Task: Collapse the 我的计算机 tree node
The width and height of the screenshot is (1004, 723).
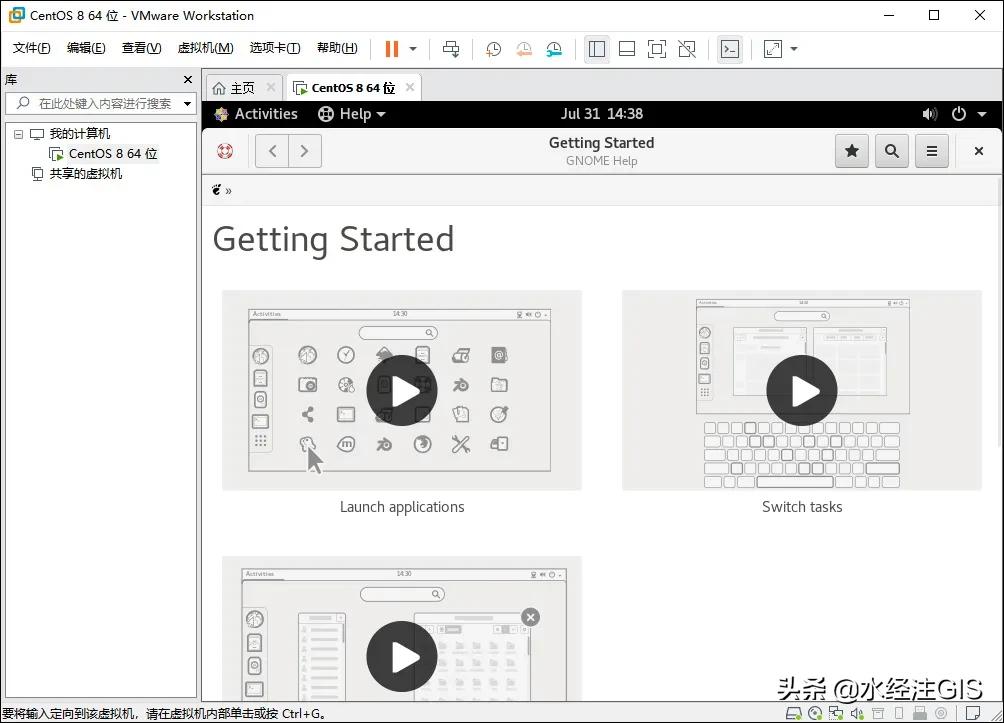Action: click(17, 133)
